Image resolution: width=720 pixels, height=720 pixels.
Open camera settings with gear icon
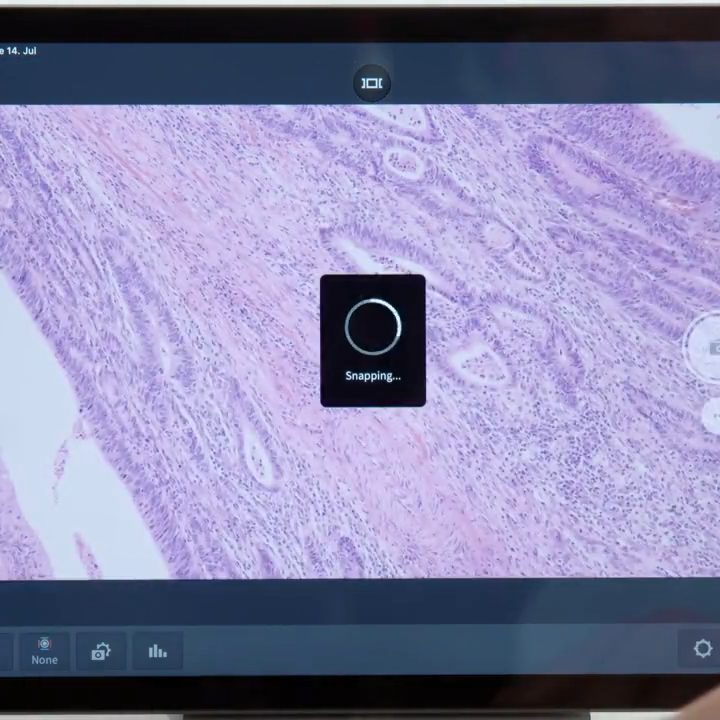pos(101,651)
